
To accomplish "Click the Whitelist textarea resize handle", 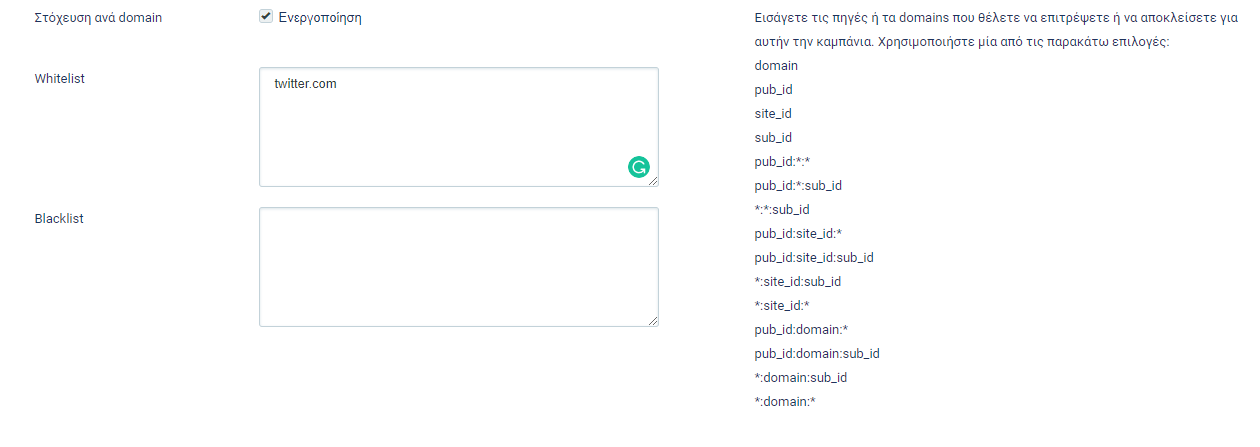I will click(652, 181).
